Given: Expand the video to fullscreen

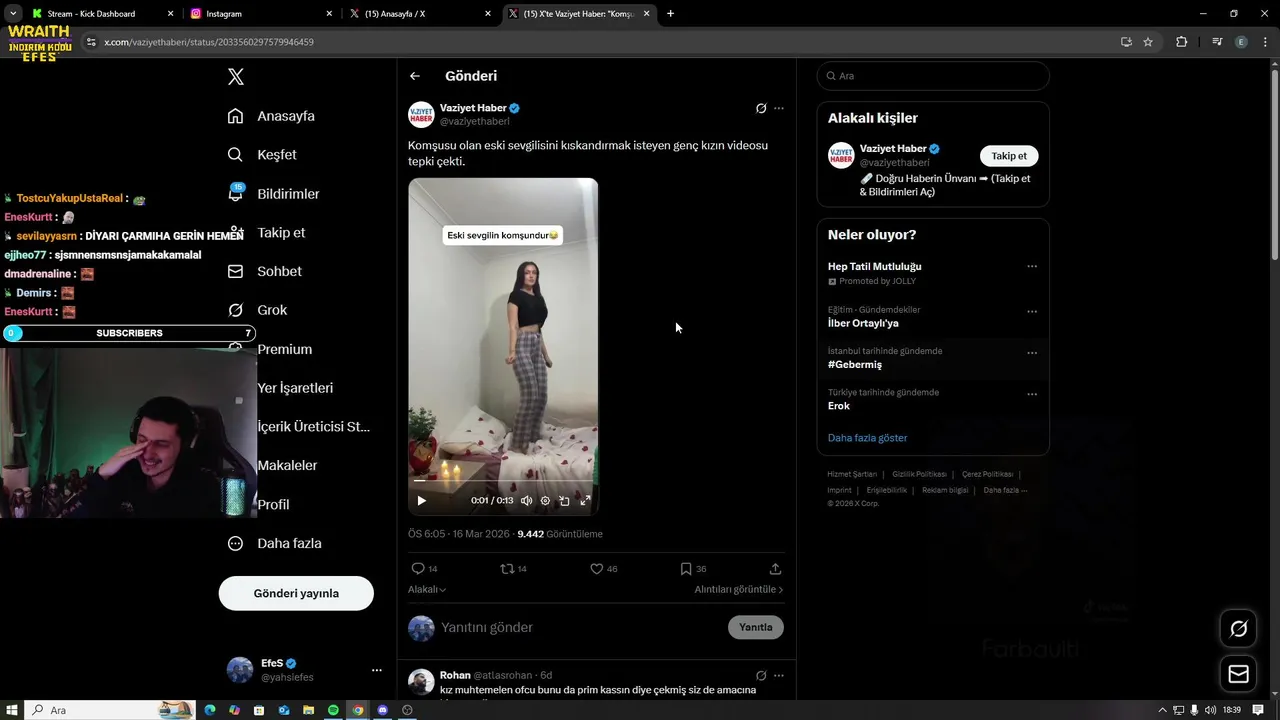Looking at the screenshot, I should click(585, 500).
